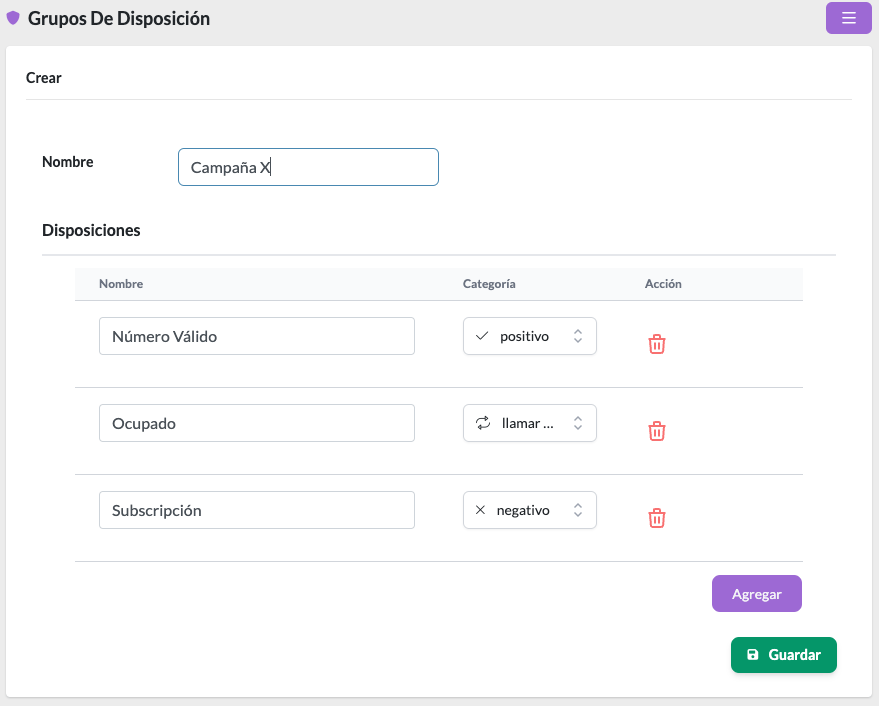The image size is (879, 706).
Task: Open the positivo category dropdown
Action: pyautogui.click(x=530, y=336)
